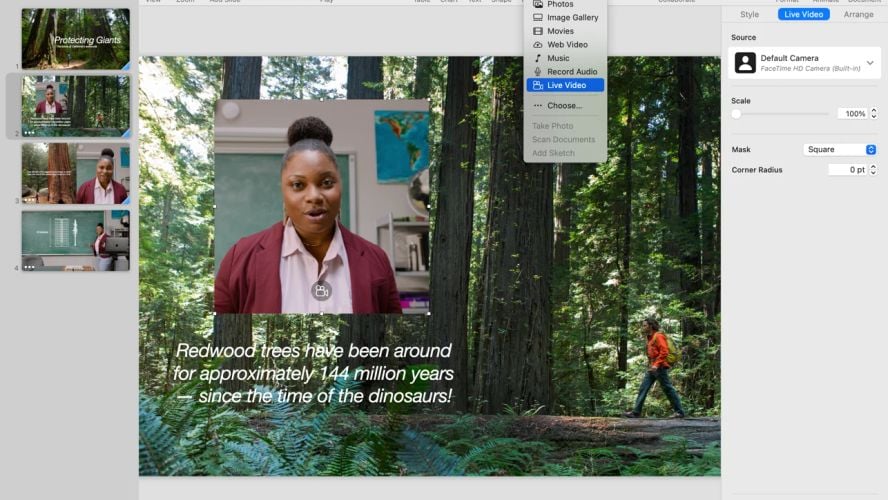Viewport: 888px width, 500px height.
Task: Open the Mask Square dropdown
Action: [x=840, y=149]
